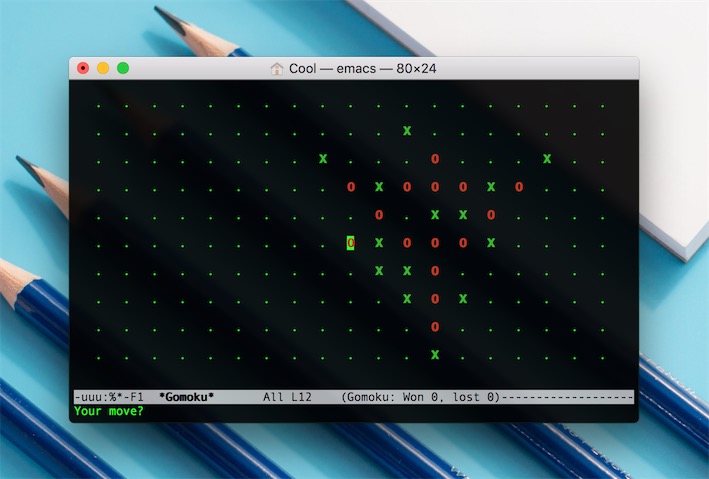The width and height of the screenshot is (709, 479).
Task: Click the leftmost X piece on the board
Action: [323, 159]
